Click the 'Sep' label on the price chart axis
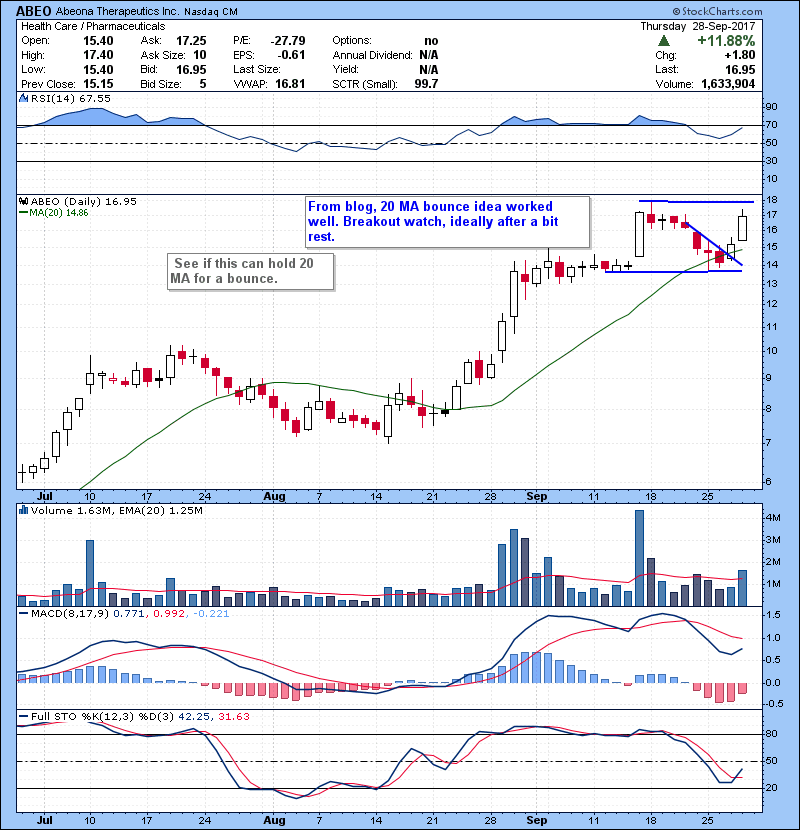This screenshot has height=830, width=800. [x=536, y=497]
